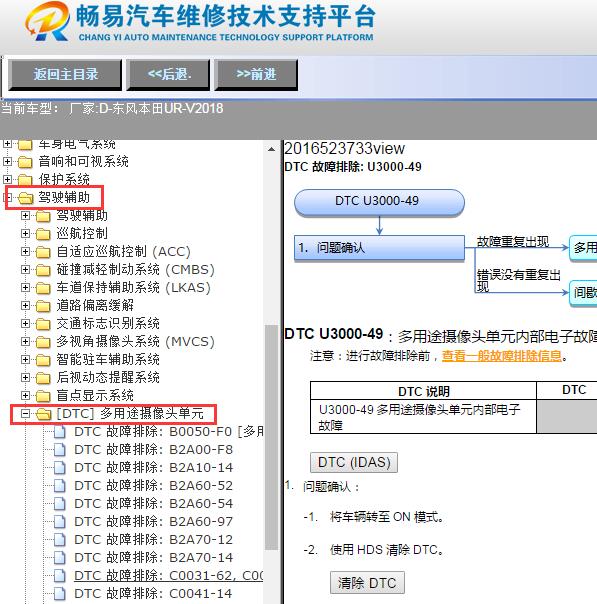Click the 自适应巡航控制 (ACC) folder icon
This screenshot has width=597, height=604.
pos(43,252)
